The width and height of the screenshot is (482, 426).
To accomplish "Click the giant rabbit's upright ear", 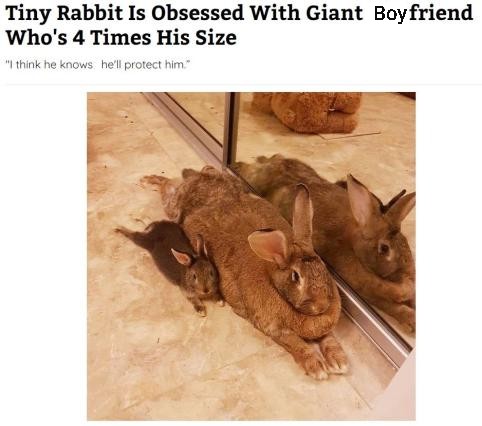I will click(x=303, y=213).
